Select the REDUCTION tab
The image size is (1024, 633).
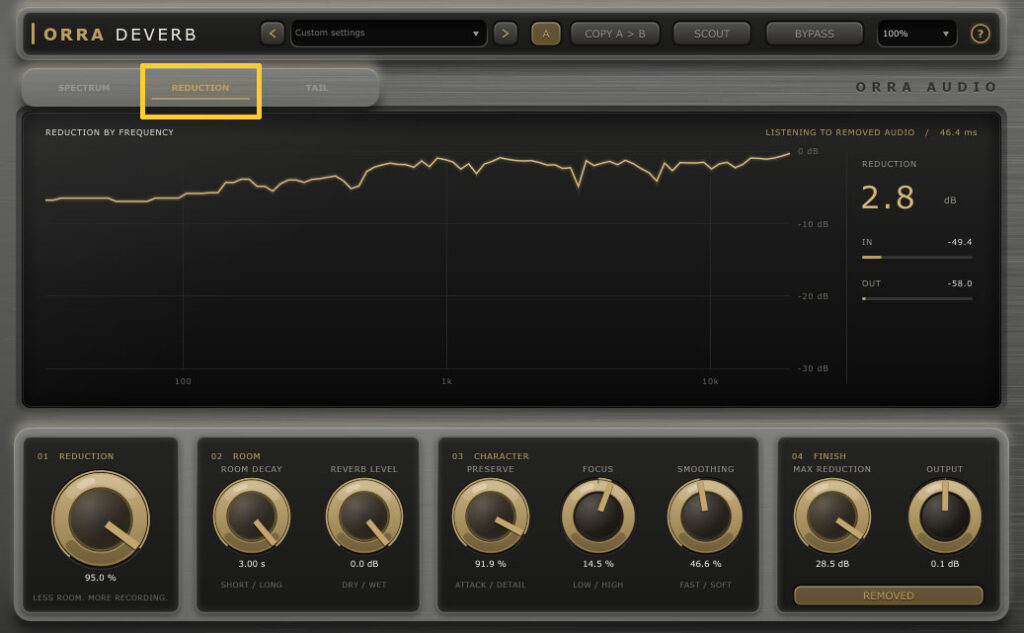coord(200,88)
